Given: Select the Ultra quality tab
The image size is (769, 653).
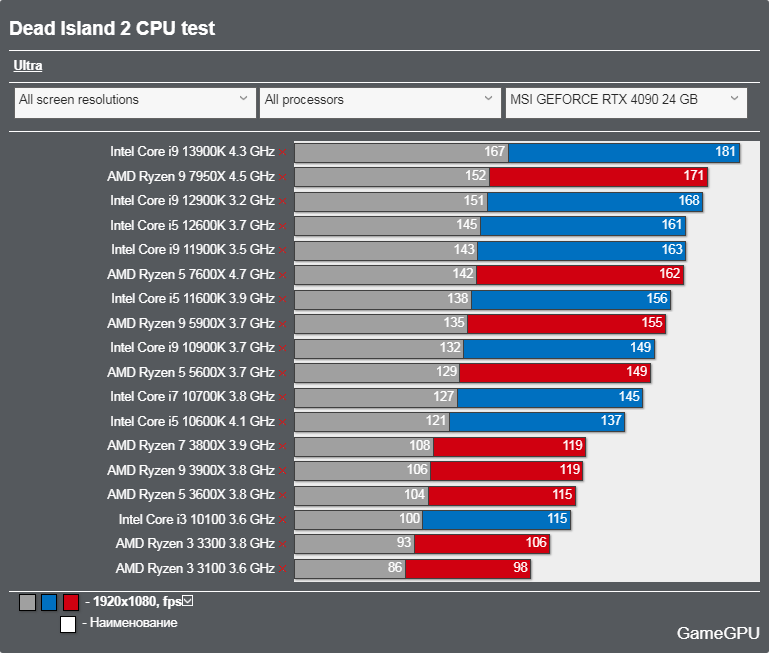Looking at the screenshot, I should click(x=27, y=66).
